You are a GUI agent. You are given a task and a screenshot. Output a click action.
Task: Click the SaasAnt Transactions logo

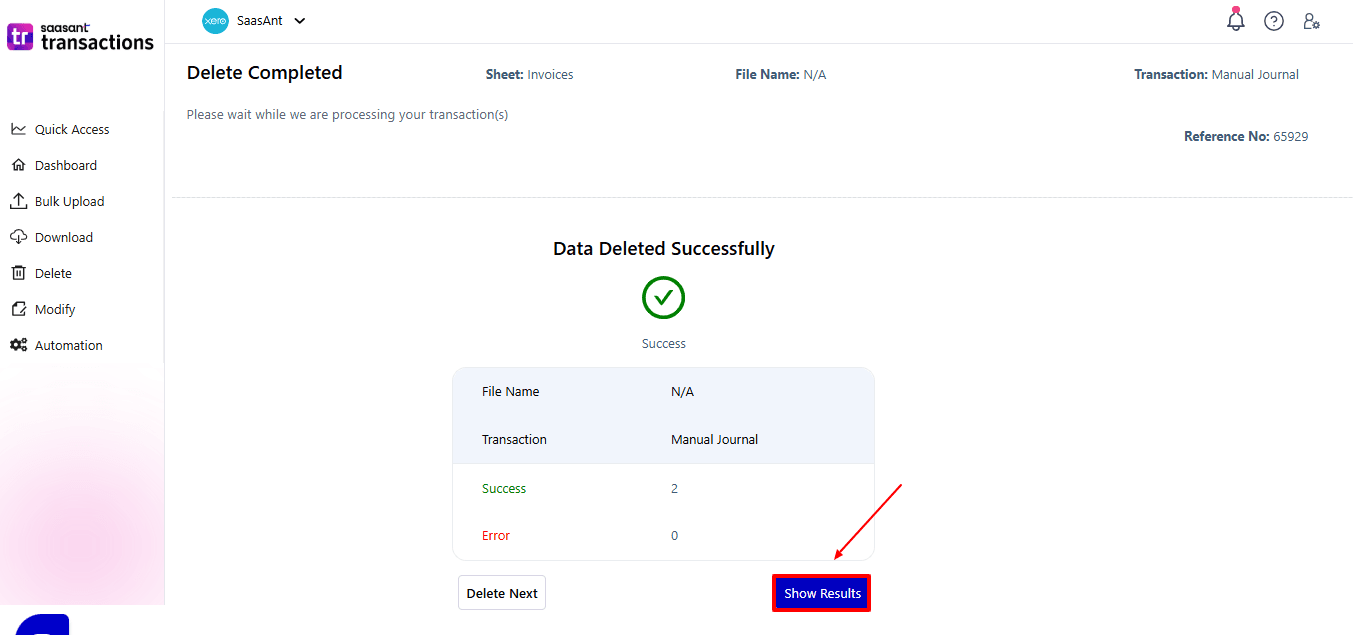(81, 37)
